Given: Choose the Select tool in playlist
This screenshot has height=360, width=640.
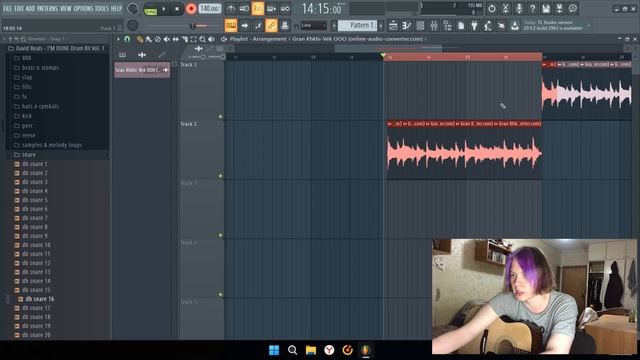Looking at the screenshot, I should coord(193,39).
